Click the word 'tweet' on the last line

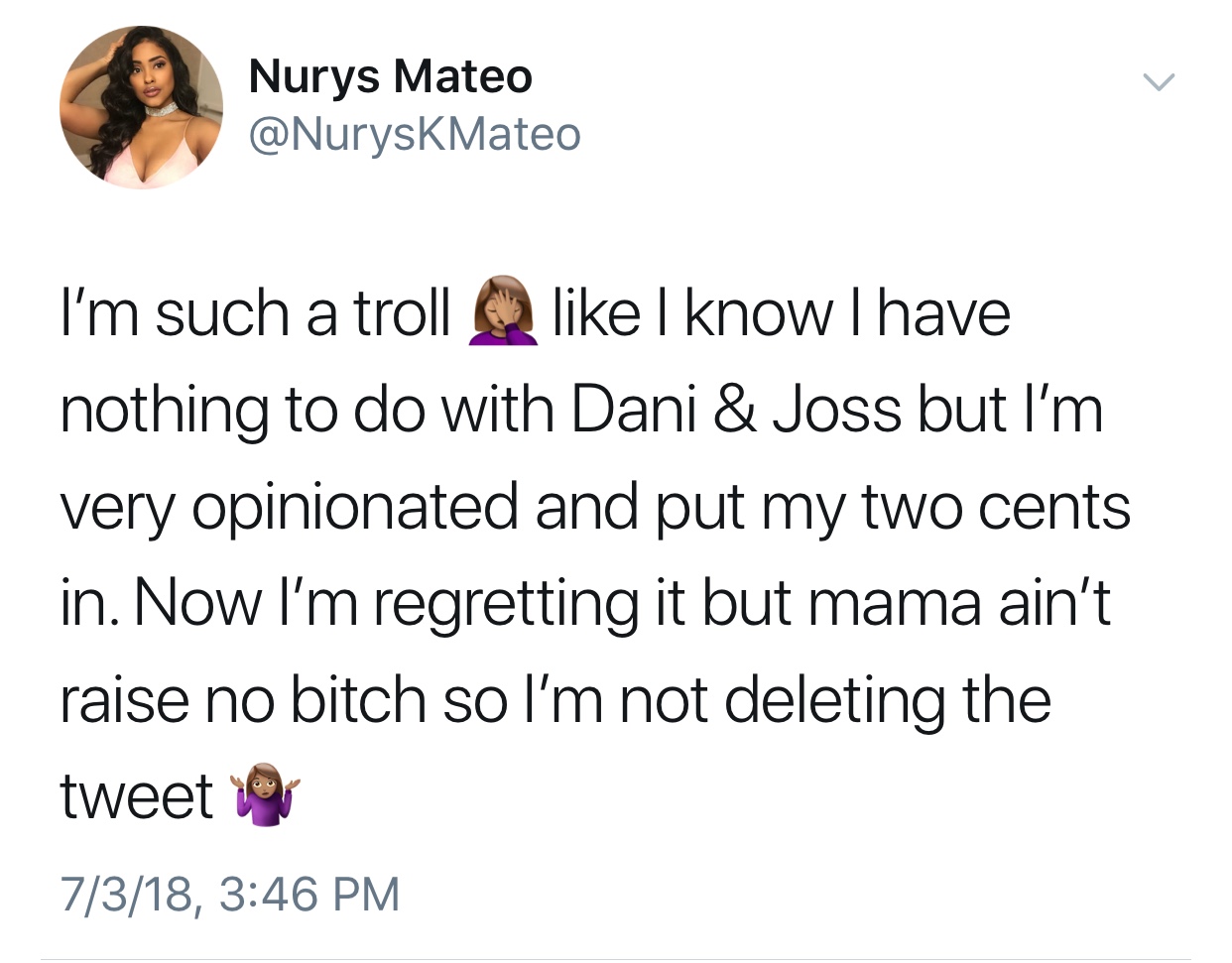click(137, 796)
